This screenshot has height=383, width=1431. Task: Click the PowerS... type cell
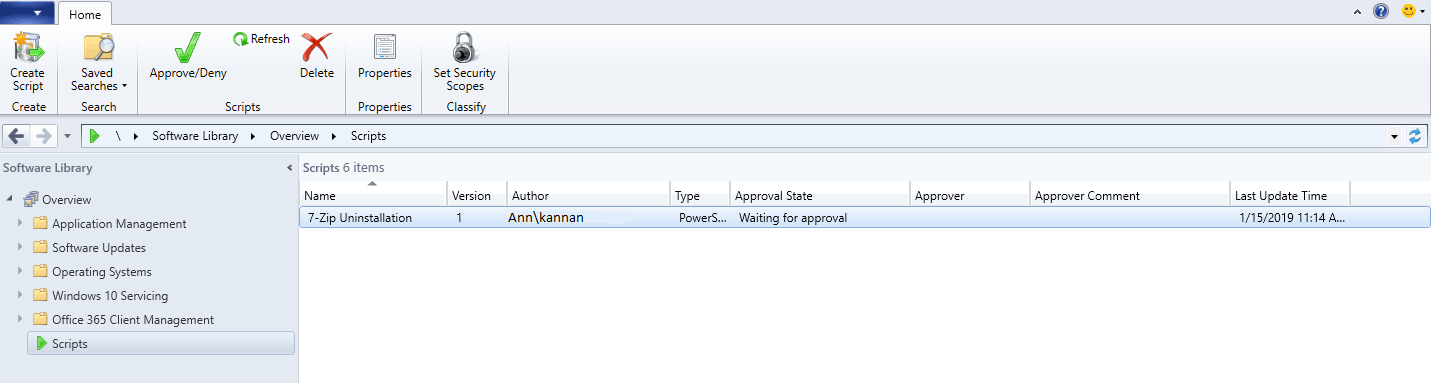[702, 217]
